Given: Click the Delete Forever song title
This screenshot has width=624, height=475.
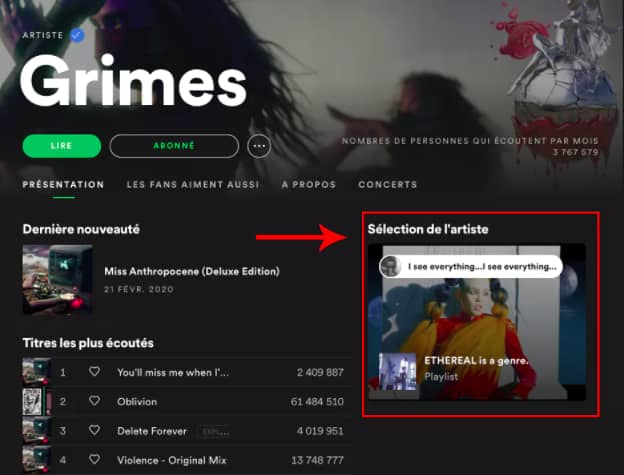Looking at the screenshot, I should coord(152,431).
